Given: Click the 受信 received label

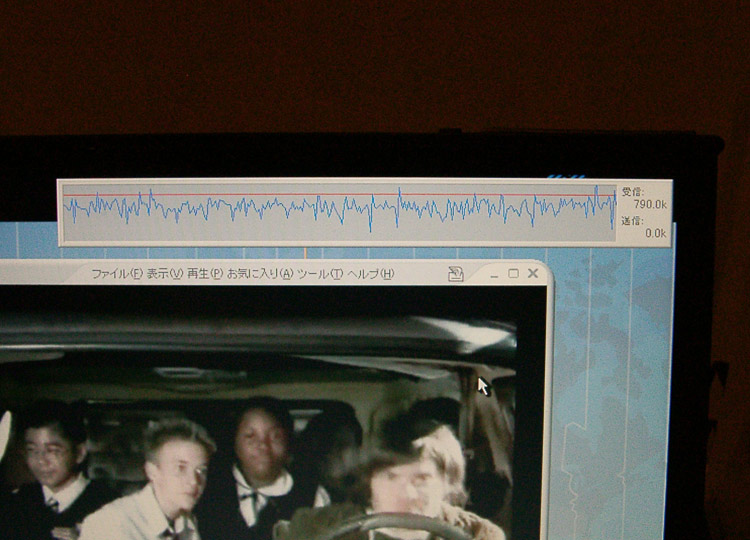Looking at the screenshot, I should [632, 191].
